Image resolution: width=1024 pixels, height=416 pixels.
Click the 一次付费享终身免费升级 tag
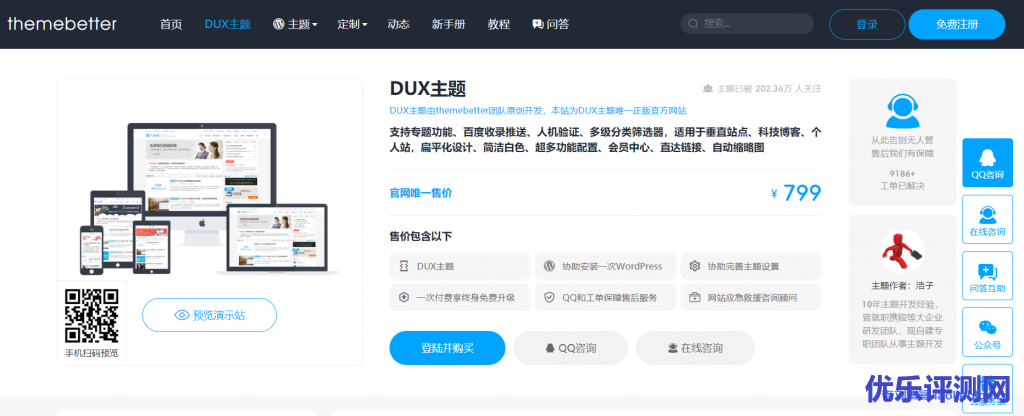(460, 297)
